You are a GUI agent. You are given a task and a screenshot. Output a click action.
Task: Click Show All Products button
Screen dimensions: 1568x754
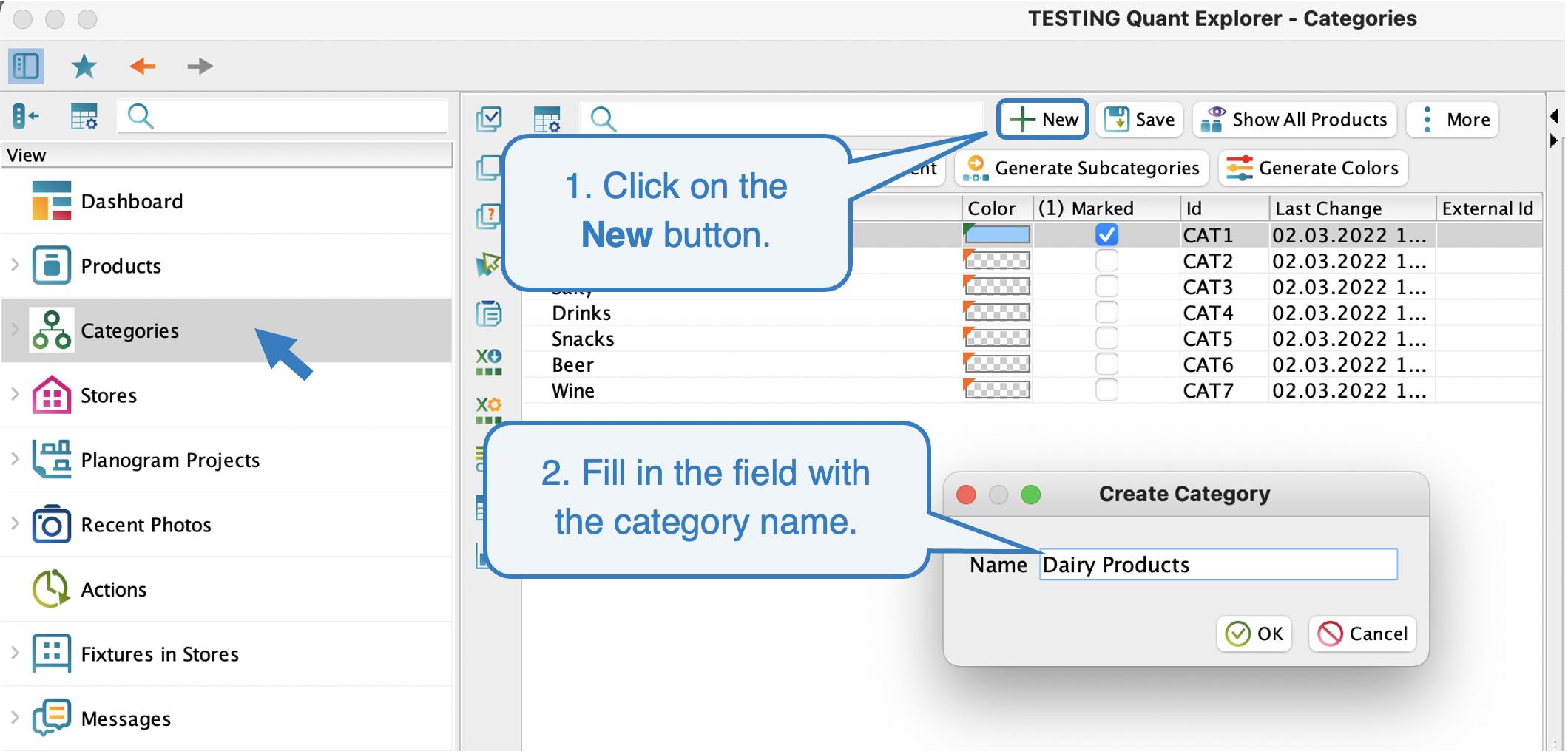[1294, 120]
